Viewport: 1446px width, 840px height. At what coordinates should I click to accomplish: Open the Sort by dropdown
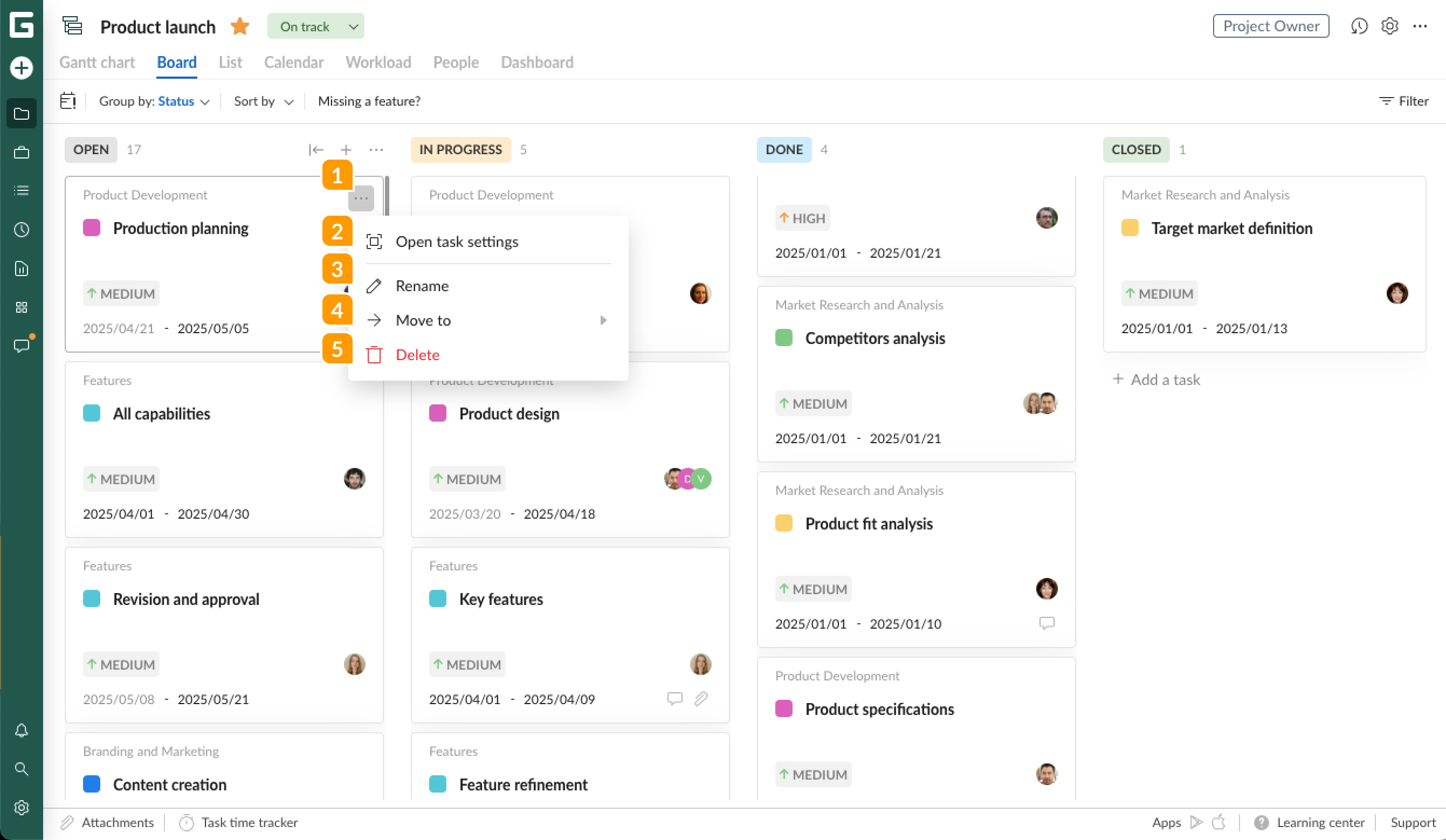coord(264,101)
